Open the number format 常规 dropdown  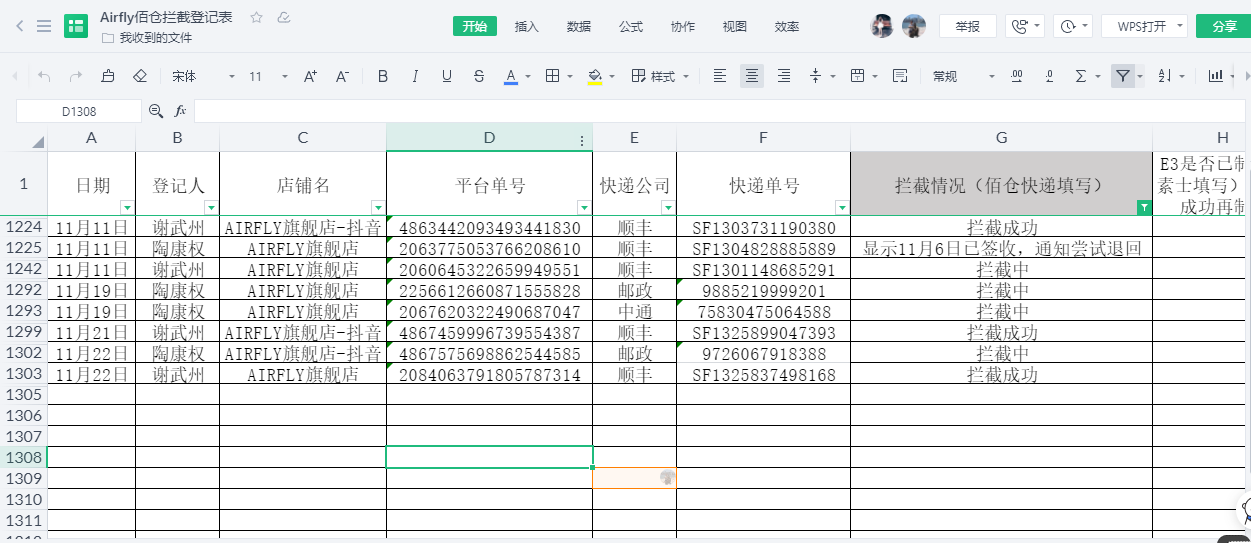click(x=964, y=76)
